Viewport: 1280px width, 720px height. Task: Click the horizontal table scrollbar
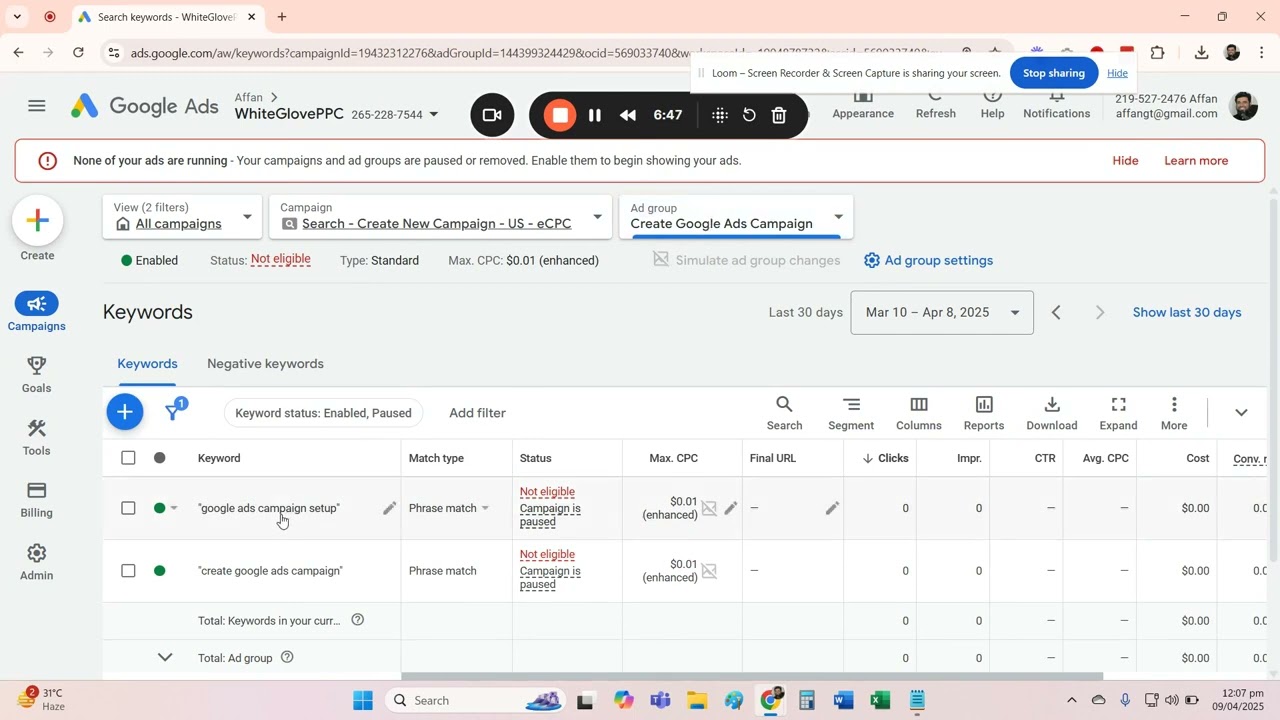tap(751, 677)
